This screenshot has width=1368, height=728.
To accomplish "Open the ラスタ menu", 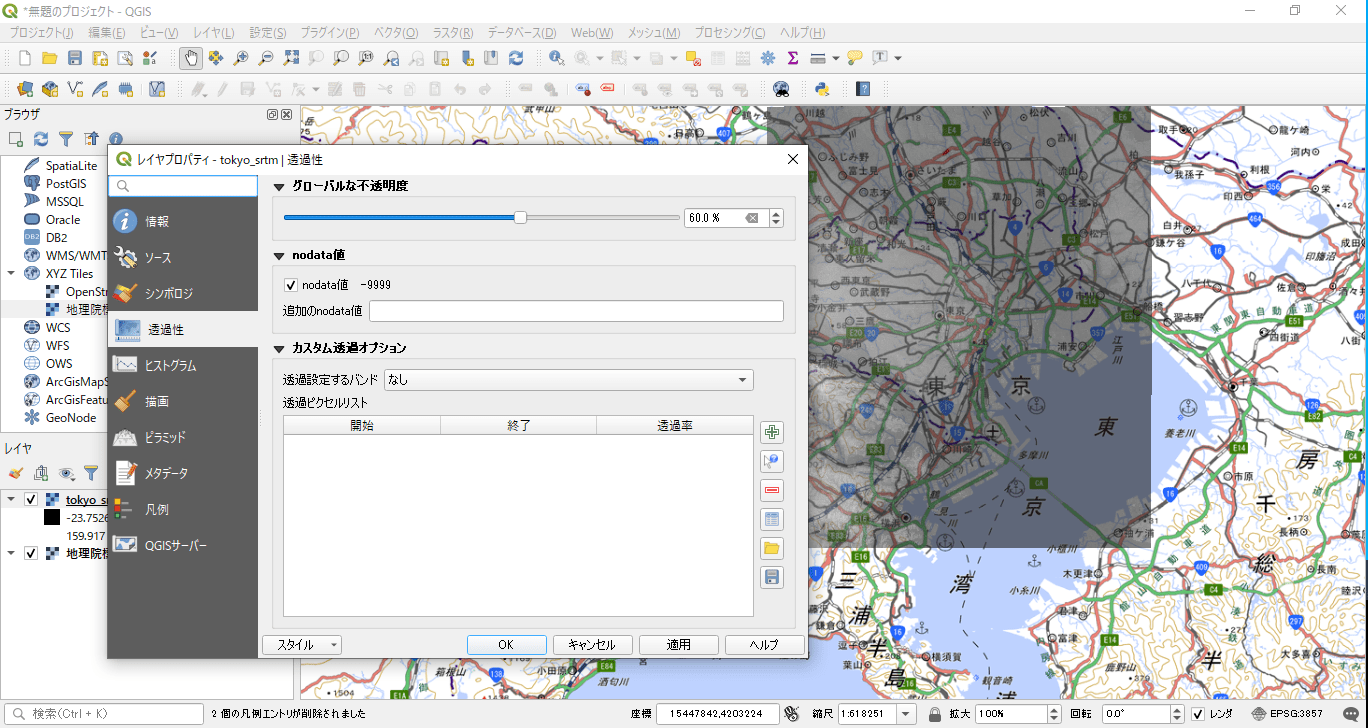I will point(453,33).
